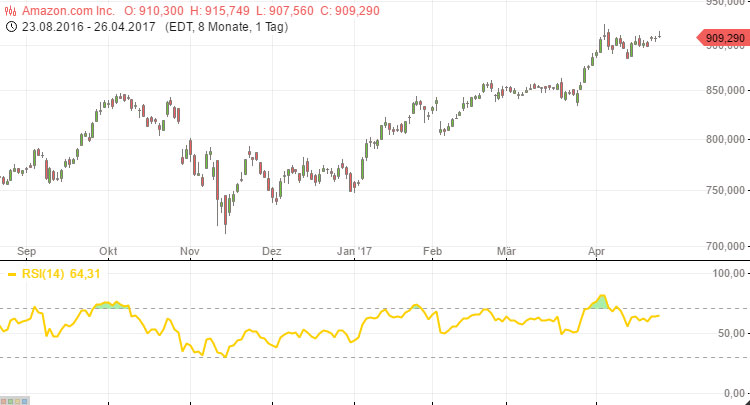750x405 pixels.
Task: Click the Dez month label
Action: [272, 251]
